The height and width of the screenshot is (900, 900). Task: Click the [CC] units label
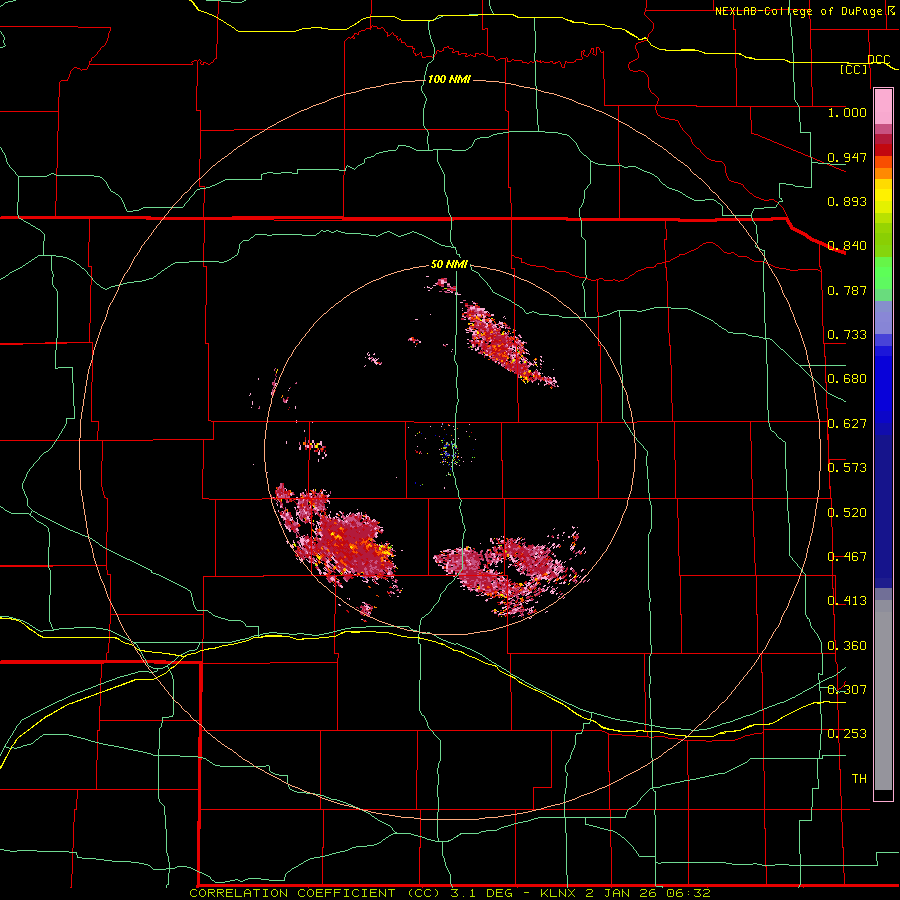tap(854, 69)
